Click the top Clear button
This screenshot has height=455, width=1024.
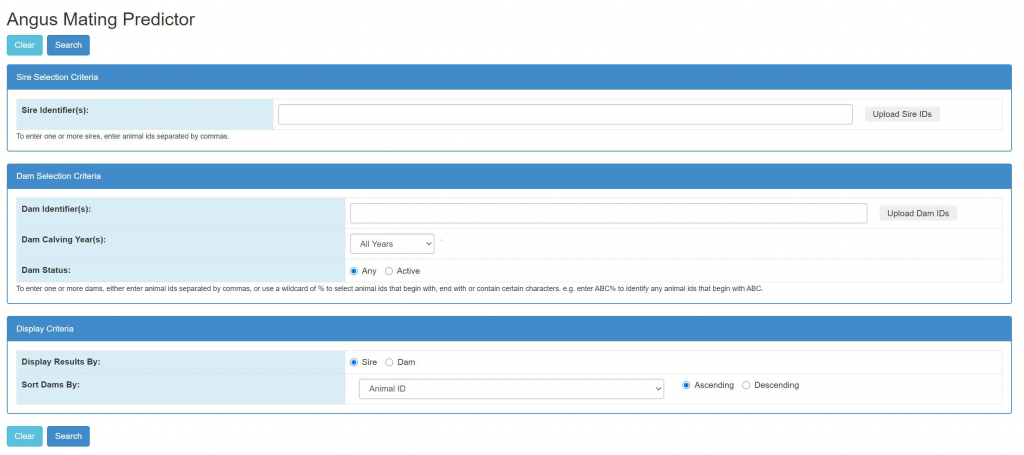(24, 45)
